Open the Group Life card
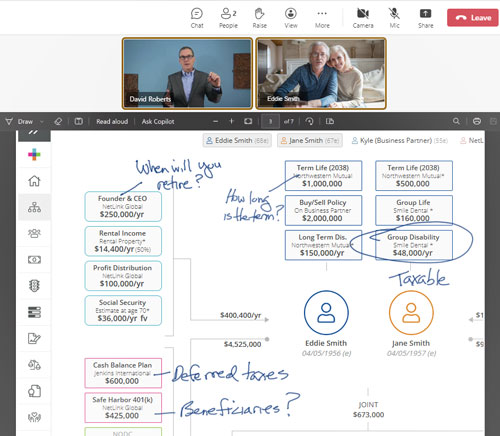The image size is (500, 436). point(414,210)
